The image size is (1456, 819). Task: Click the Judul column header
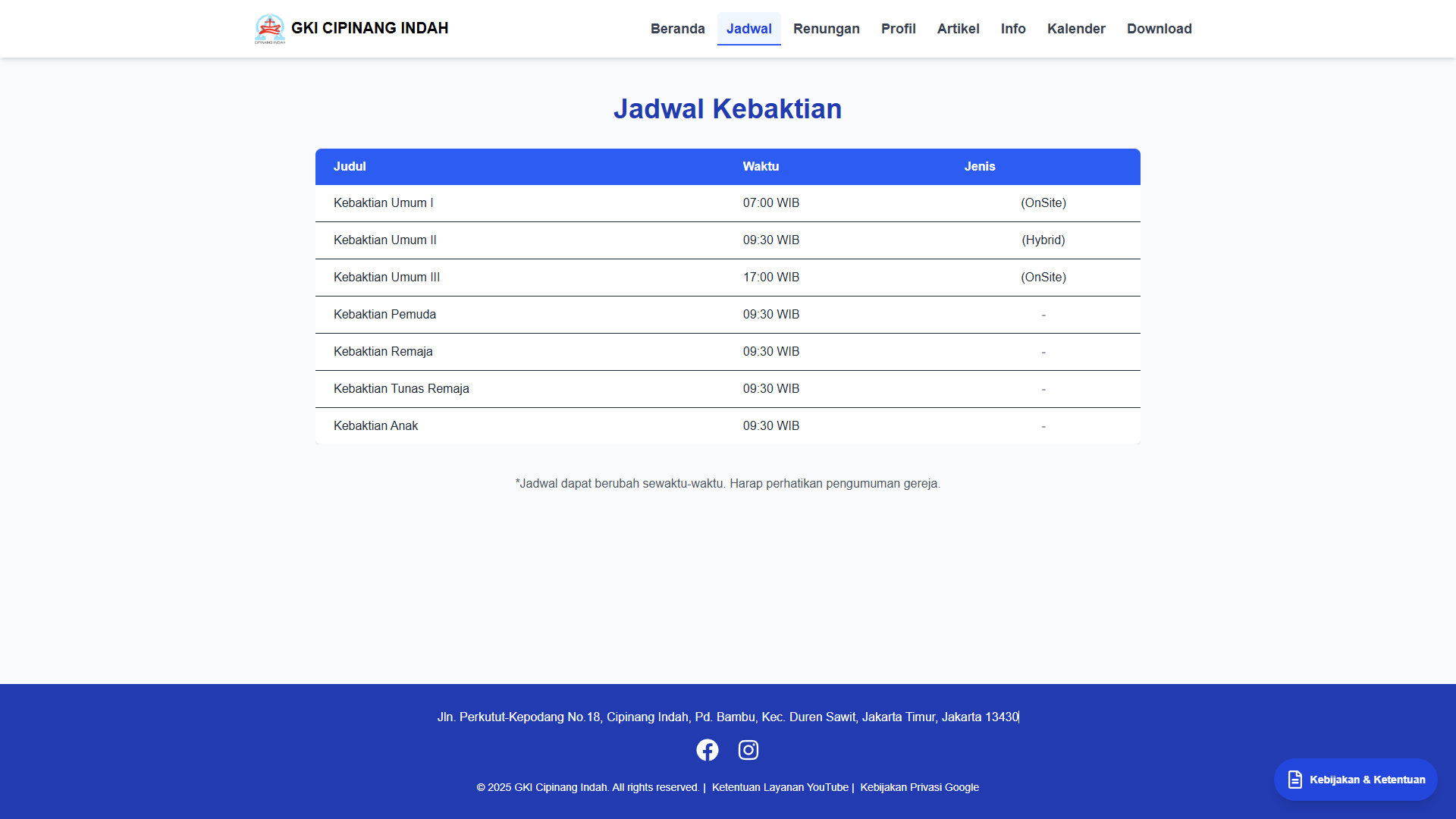350,166
